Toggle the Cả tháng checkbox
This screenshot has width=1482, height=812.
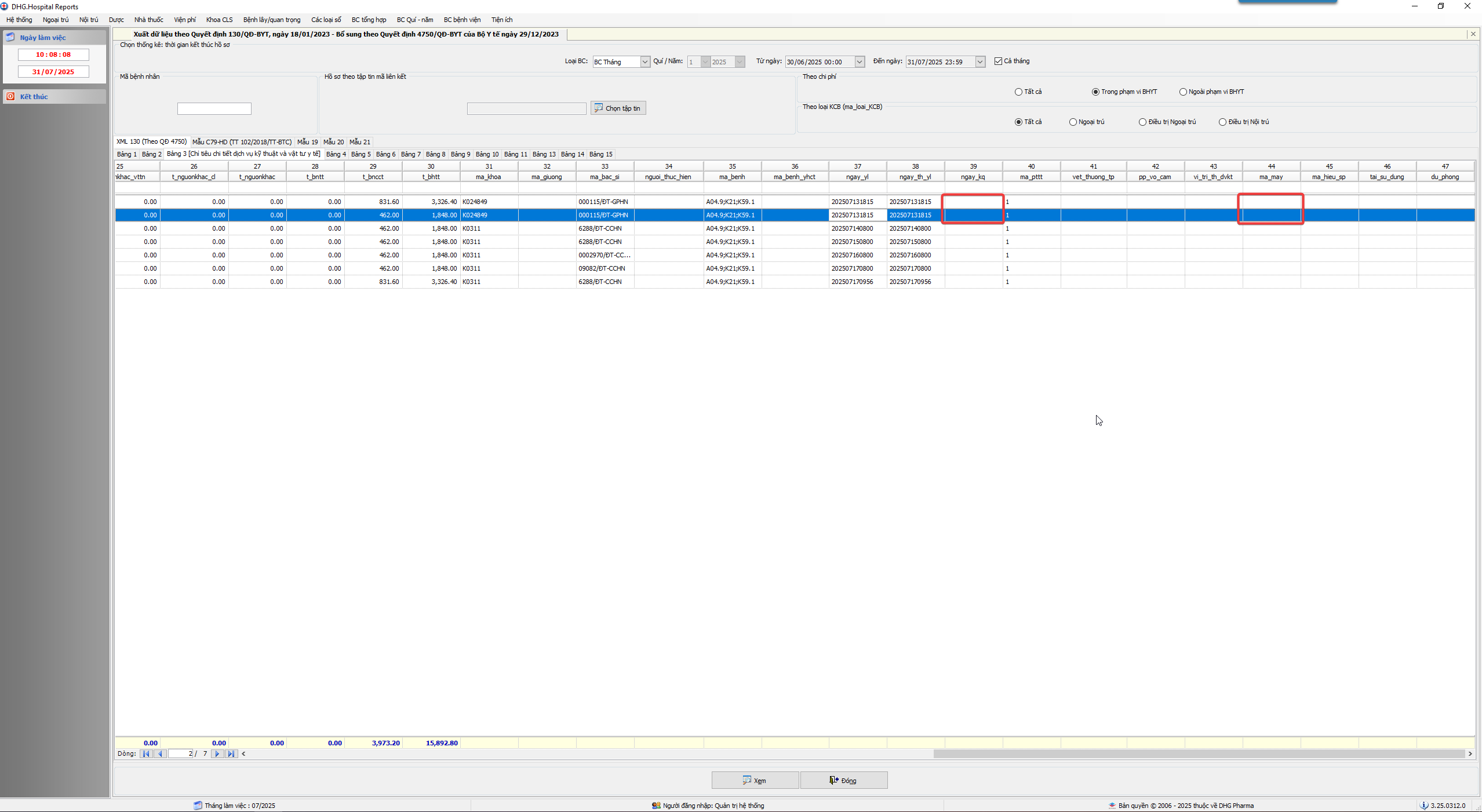pyautogui.click(x=998, y=61)
